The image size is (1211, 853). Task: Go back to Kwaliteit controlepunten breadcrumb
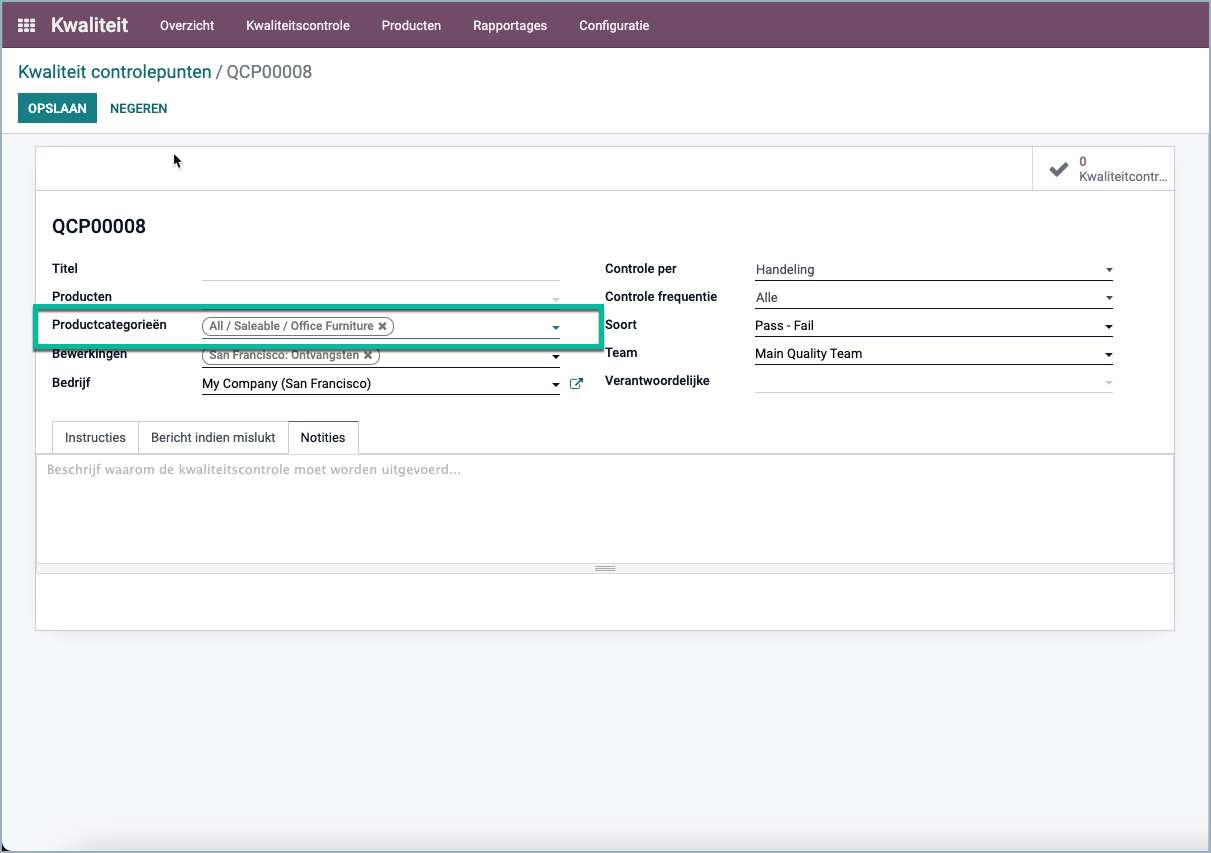point(115,72)
